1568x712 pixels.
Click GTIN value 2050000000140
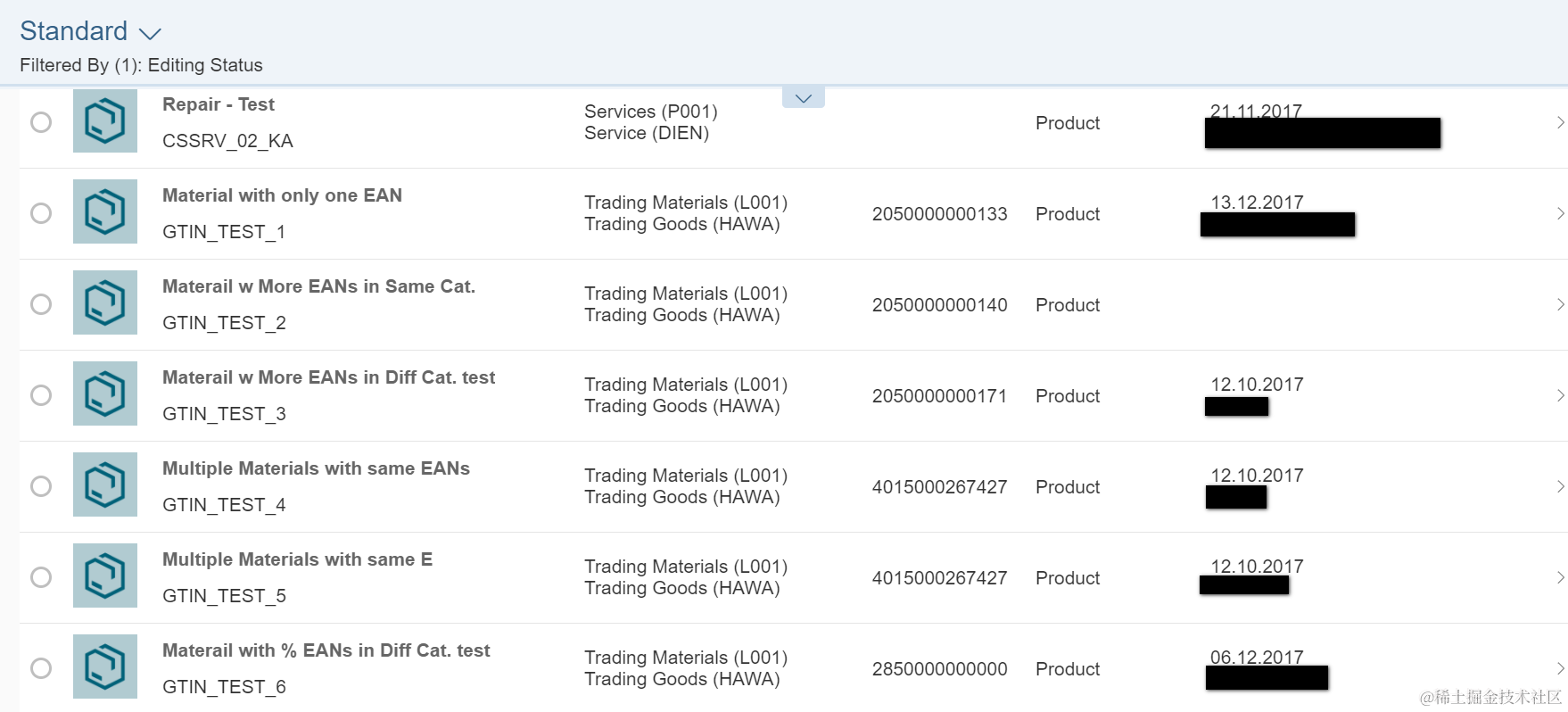pyautogui.click(x=939, y=305)
